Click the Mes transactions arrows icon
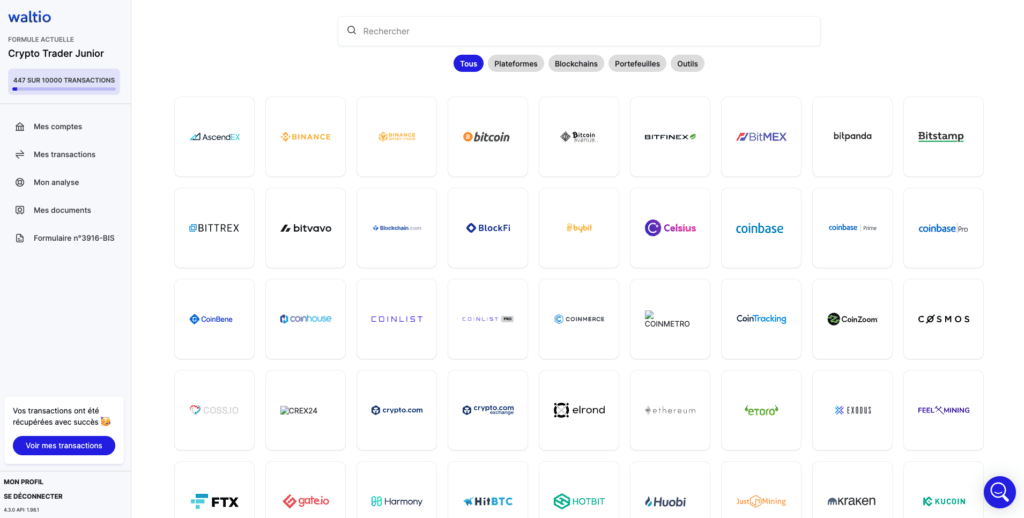The height and width of the screenshot is (518, 1024). pyautogui.click(x=20, y=154)
